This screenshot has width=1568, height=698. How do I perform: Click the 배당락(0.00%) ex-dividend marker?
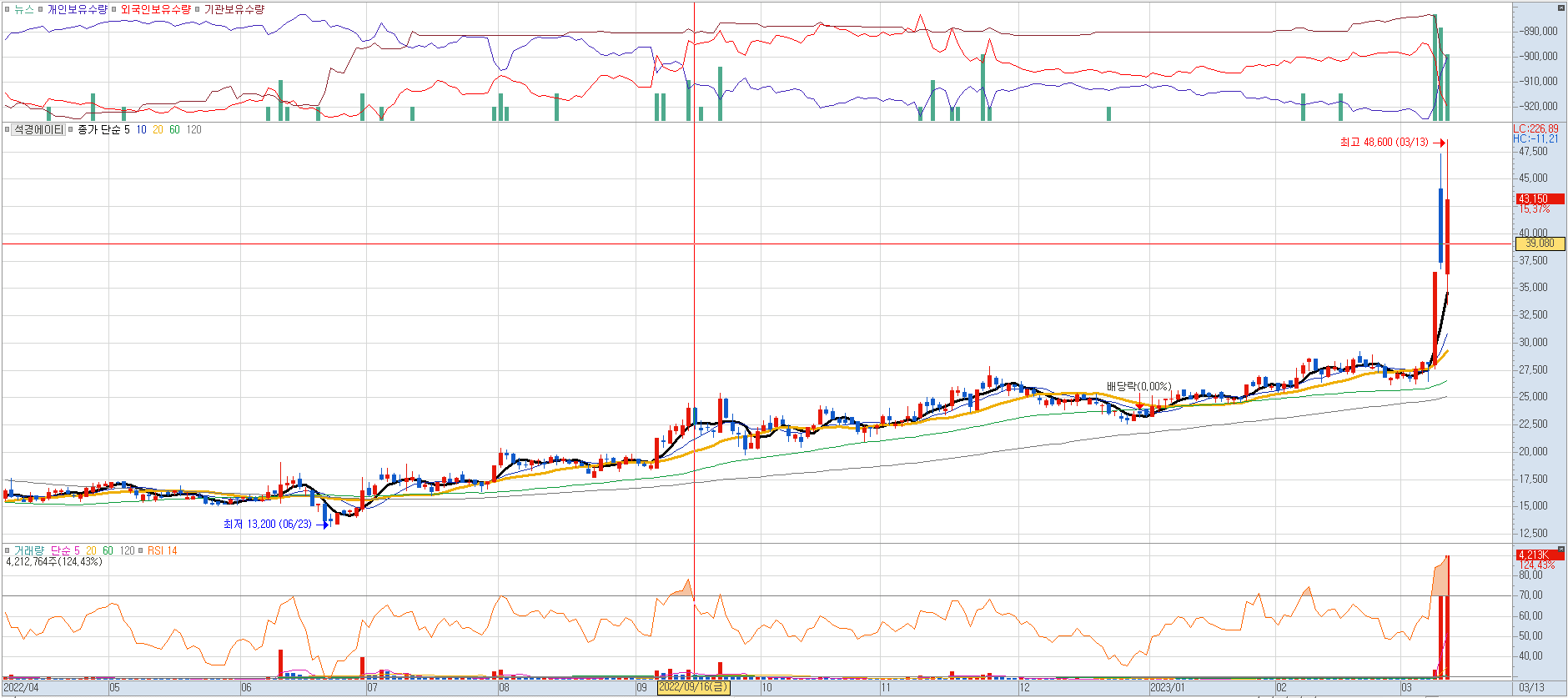pyautogui.click(x=1138, y=387)
